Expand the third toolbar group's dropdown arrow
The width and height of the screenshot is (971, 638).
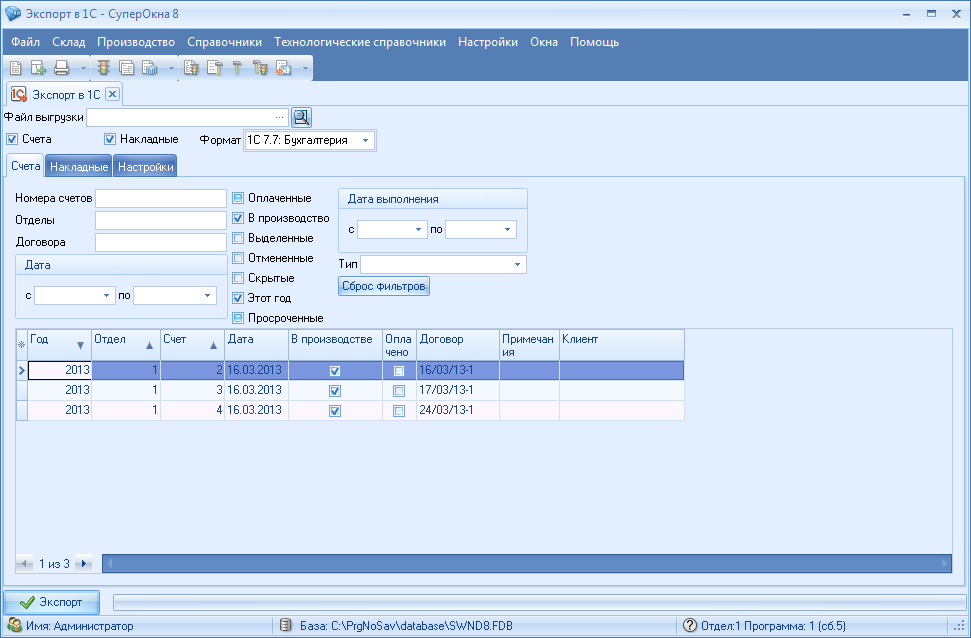click(305, 68)
